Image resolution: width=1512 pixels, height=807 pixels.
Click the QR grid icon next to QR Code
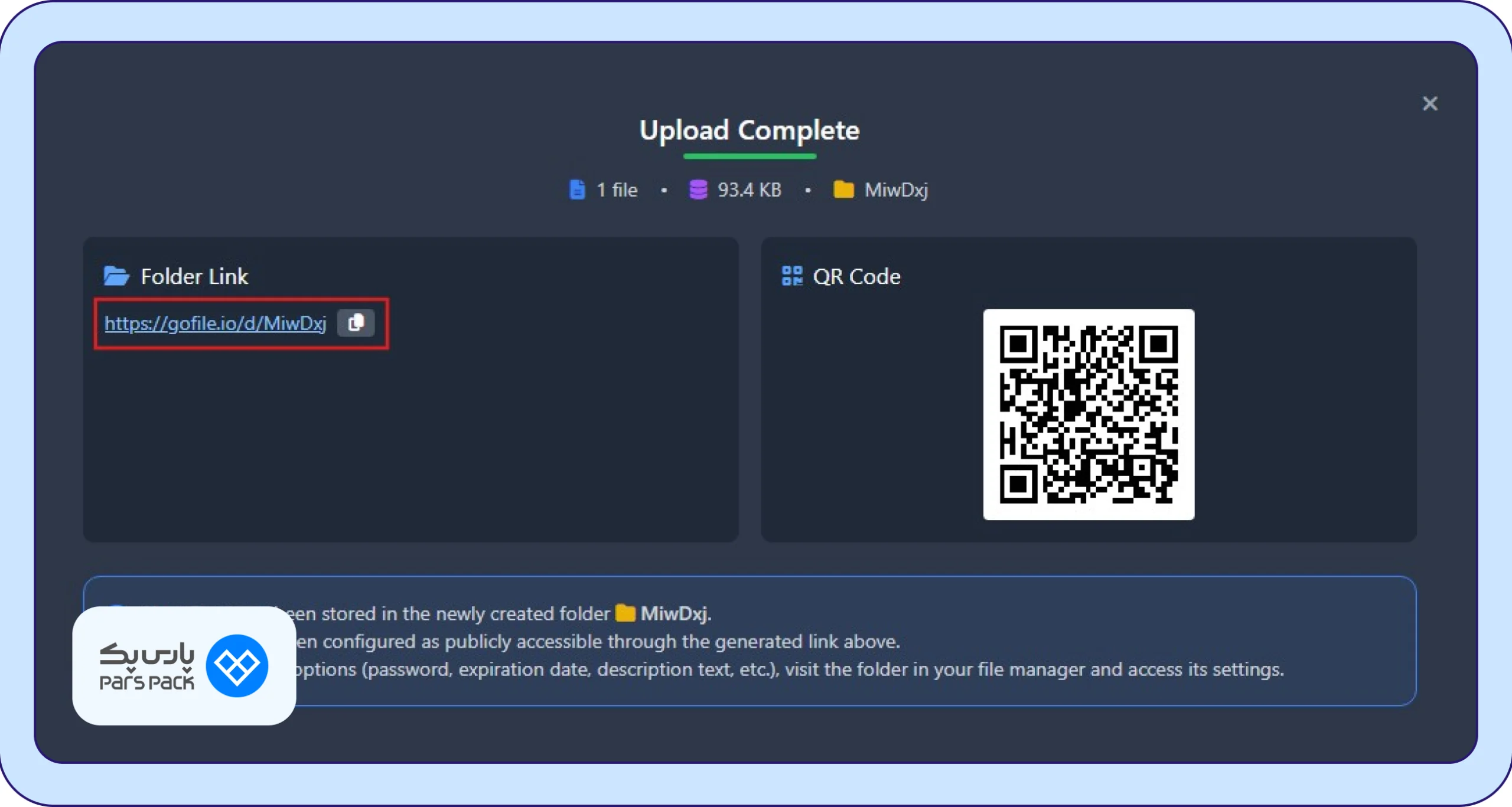coord(792,276)
